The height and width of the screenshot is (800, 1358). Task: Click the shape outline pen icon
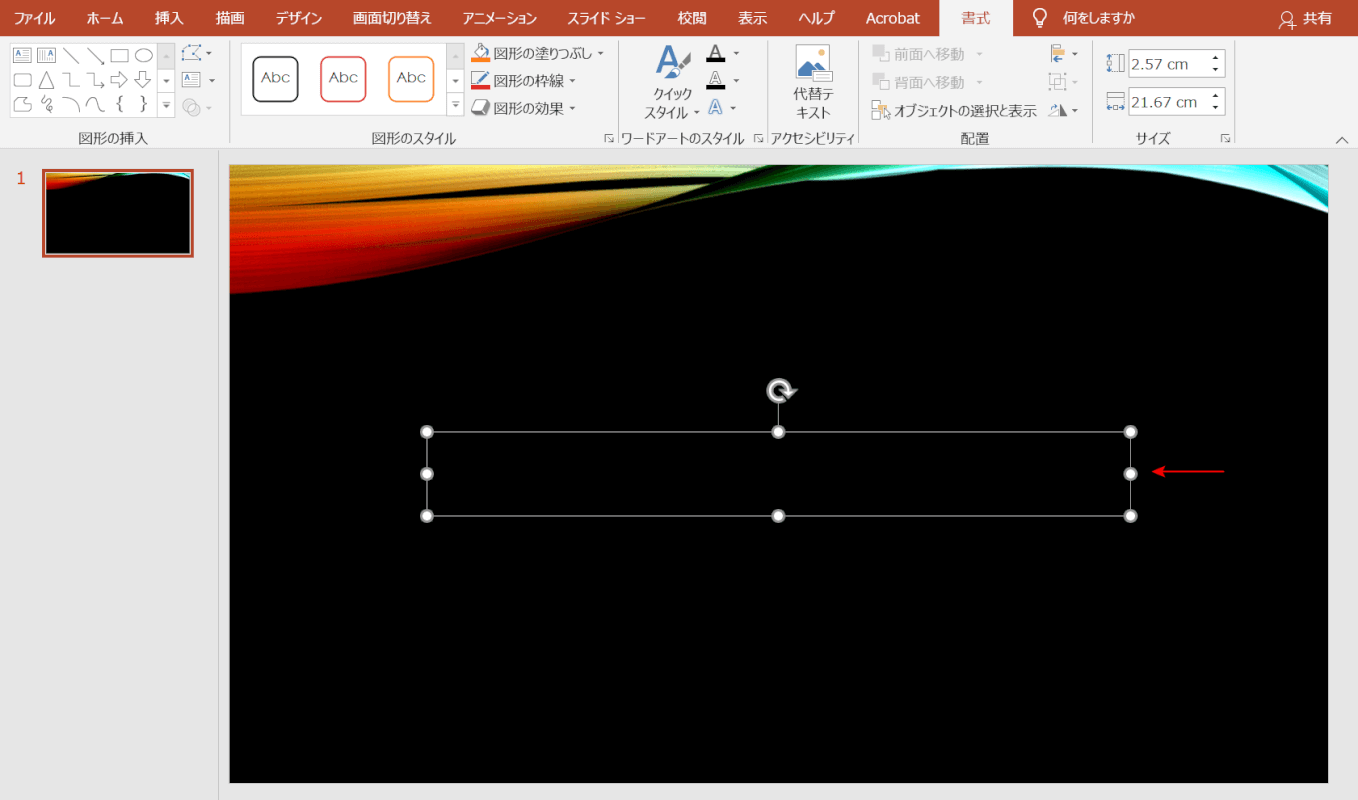click(481, 80)
